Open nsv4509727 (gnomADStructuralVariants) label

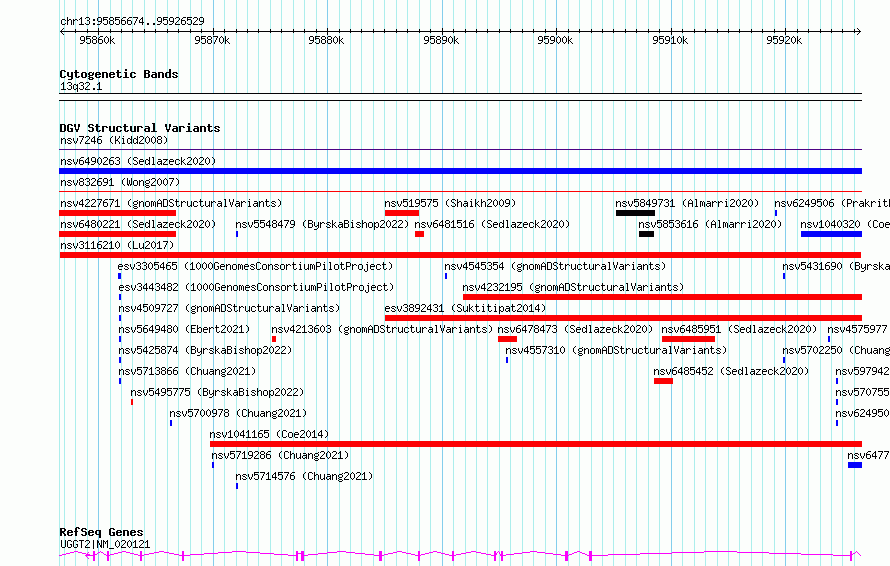(x=229, y=308)
